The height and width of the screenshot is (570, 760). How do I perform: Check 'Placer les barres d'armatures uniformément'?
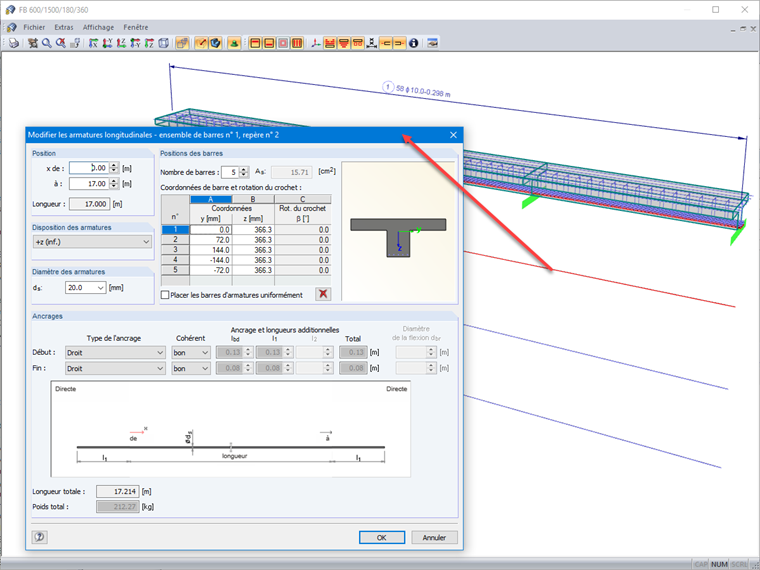(165, 295)
